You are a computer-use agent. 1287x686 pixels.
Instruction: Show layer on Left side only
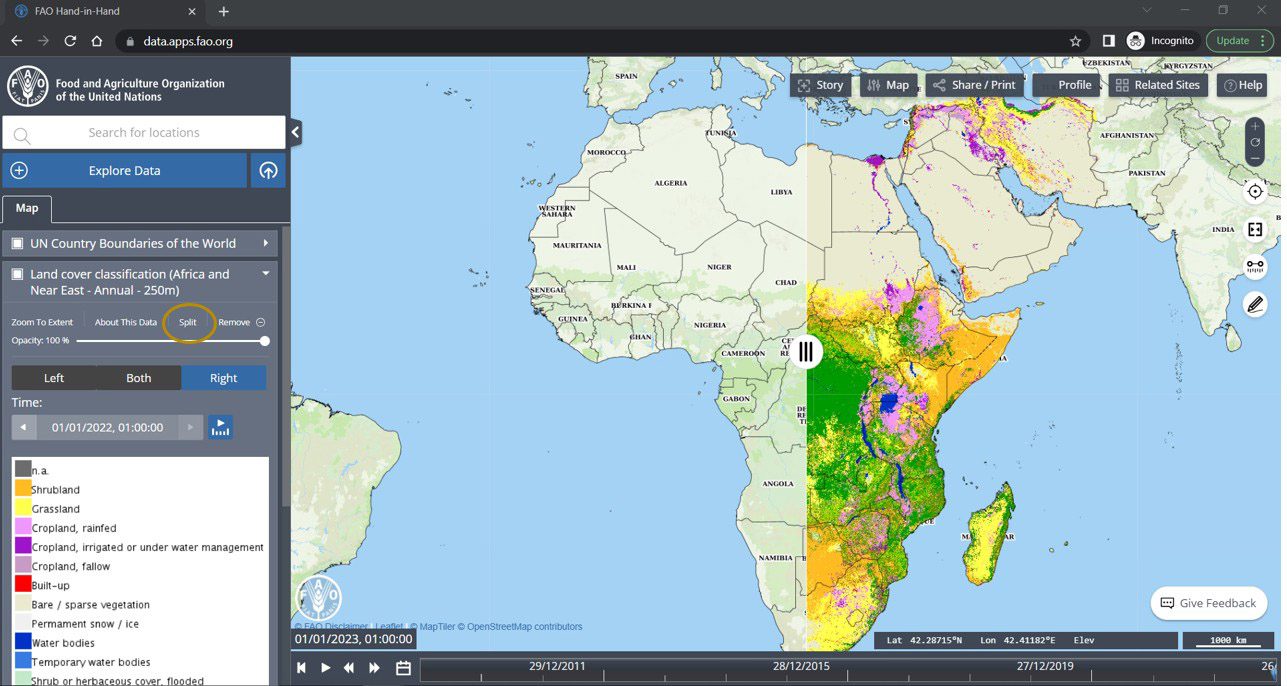point(54,378)
